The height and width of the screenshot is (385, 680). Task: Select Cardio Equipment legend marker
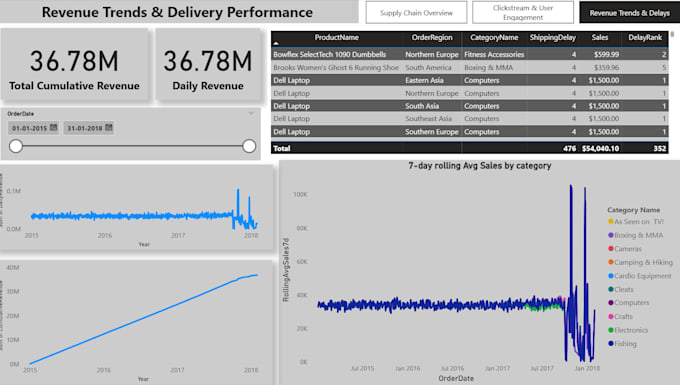tap(611, 276)
